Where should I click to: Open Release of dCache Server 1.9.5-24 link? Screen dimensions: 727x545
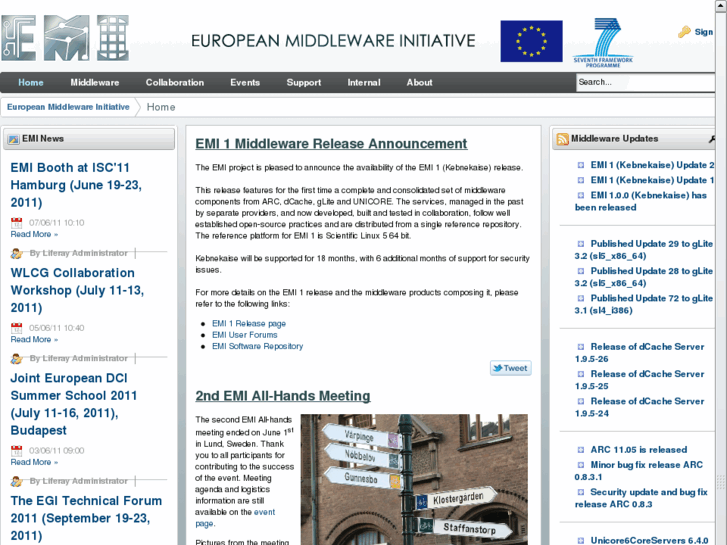pos(639,407)
